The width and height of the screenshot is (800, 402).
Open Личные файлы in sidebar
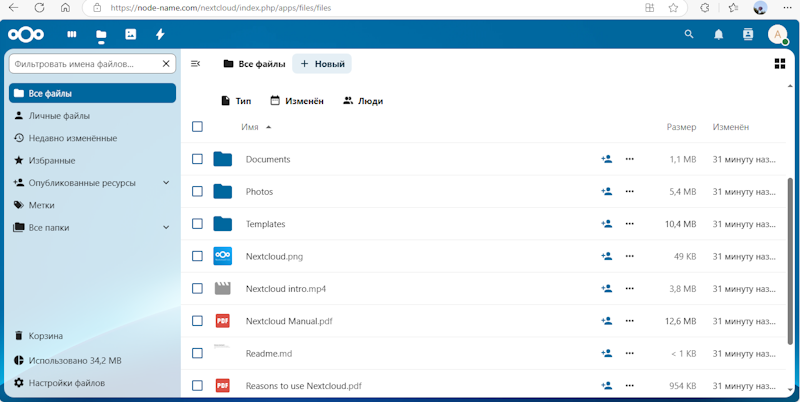92,116
